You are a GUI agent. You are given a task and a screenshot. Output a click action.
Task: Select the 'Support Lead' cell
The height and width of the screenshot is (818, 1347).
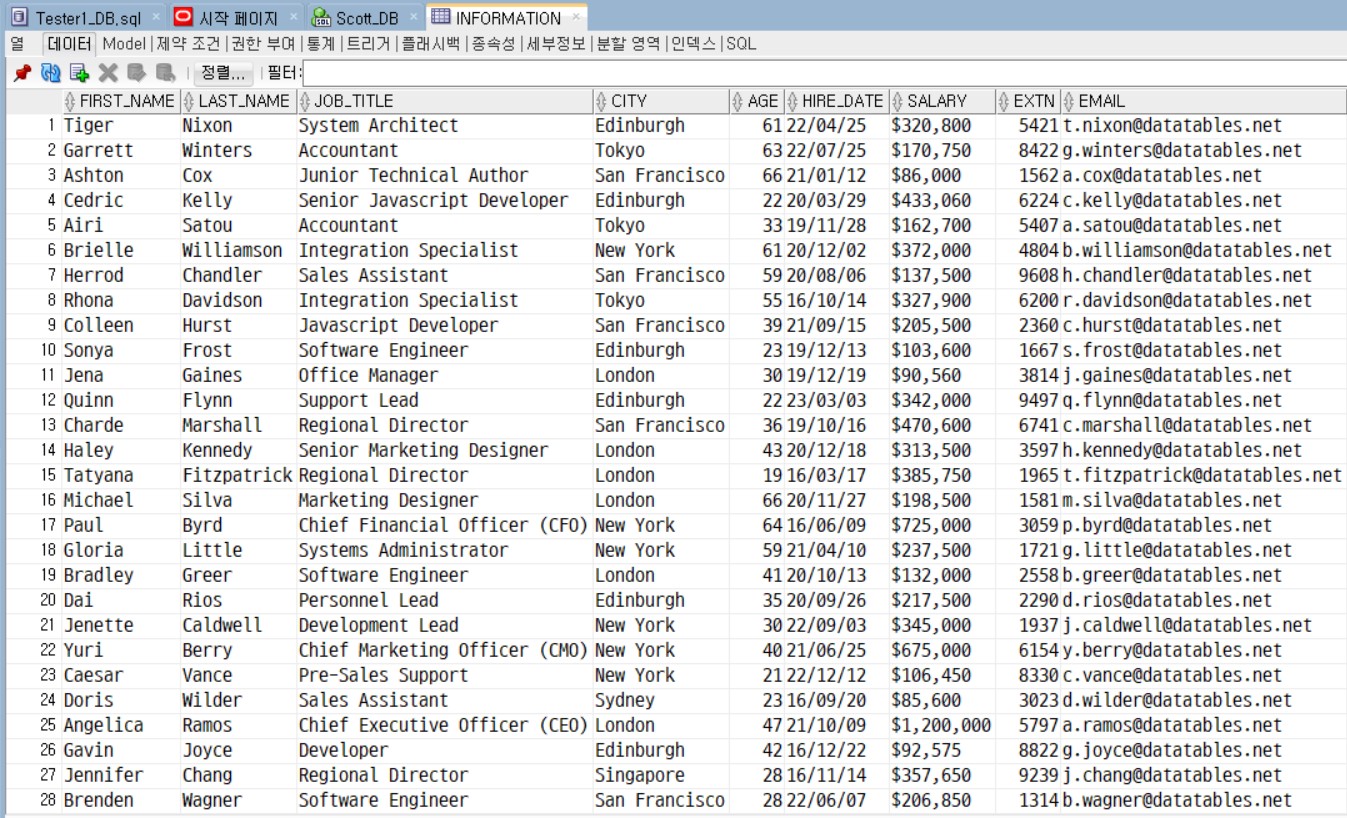pyautogui.click(x=444, y=401)
